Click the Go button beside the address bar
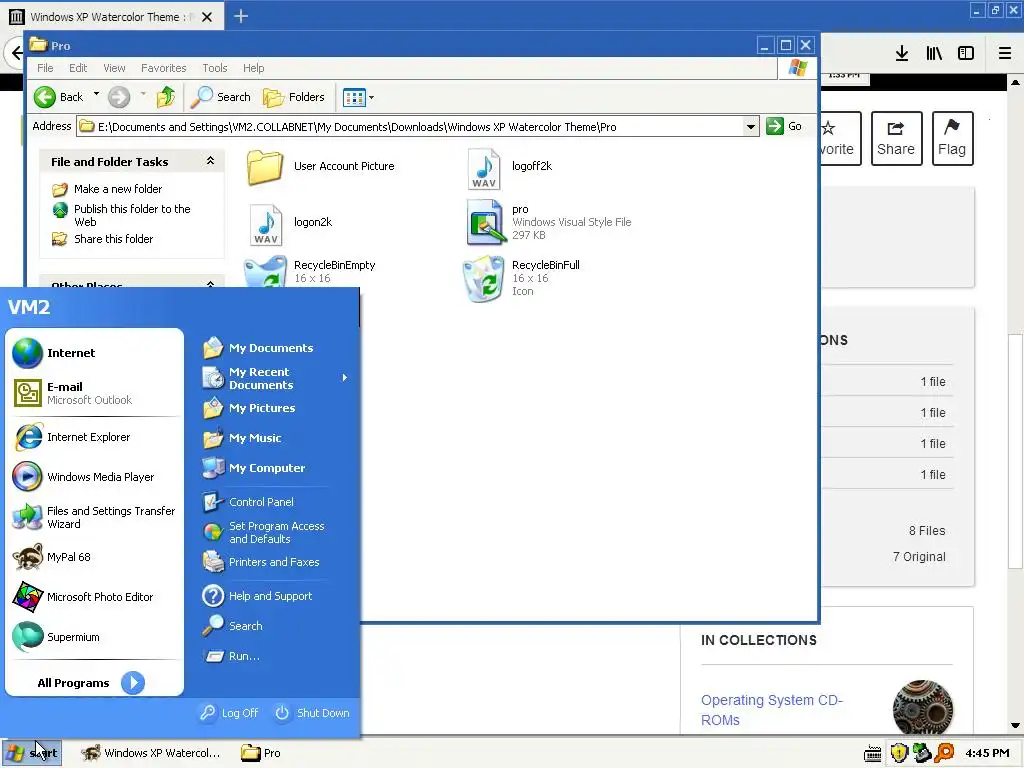This screenshot has height=768, width=1024. [784, 126]
